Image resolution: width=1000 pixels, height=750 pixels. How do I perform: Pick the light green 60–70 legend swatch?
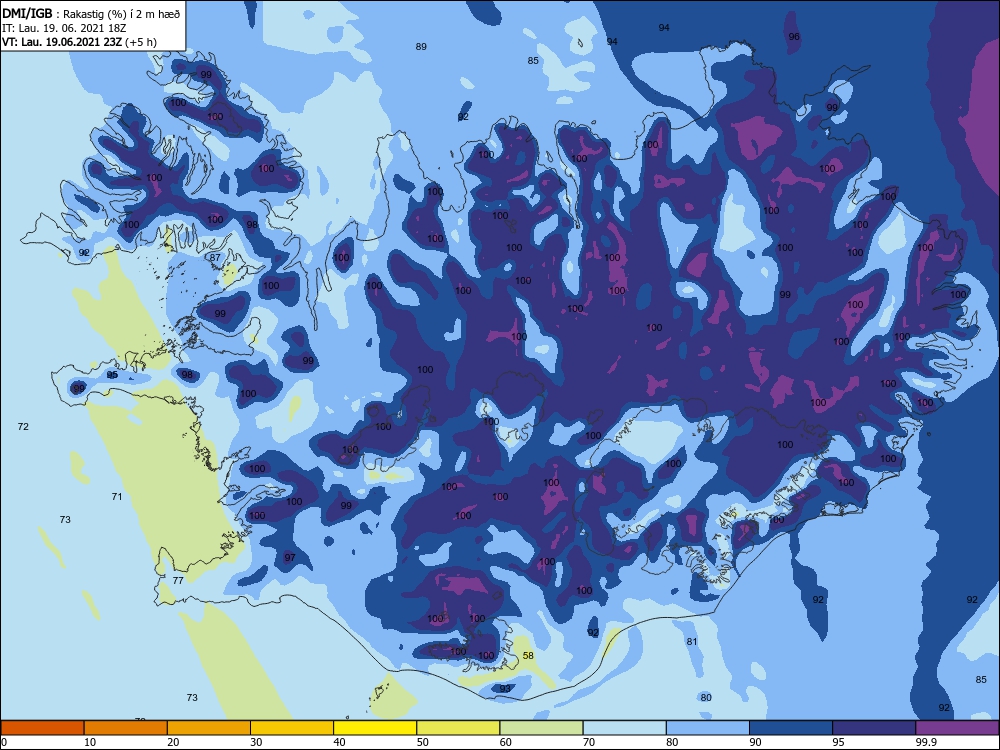[x=541, y=728]
